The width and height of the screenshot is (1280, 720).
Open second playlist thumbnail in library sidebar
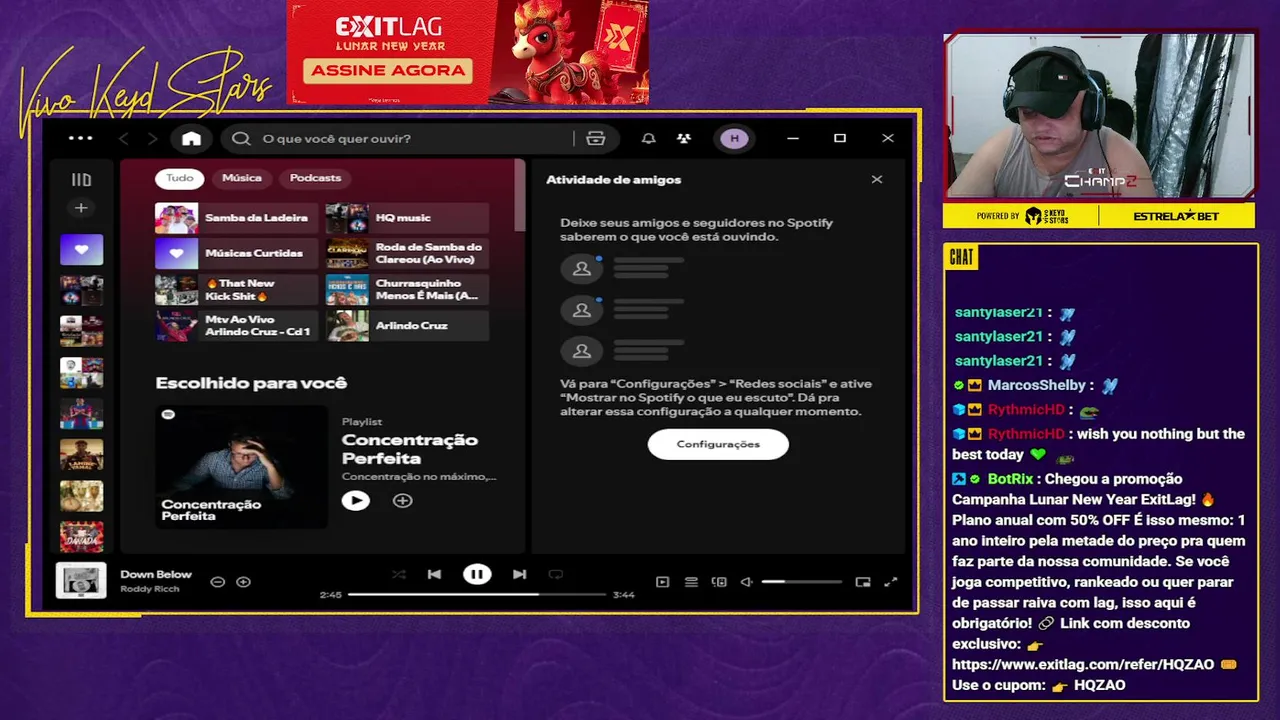(x=81, y=291)
